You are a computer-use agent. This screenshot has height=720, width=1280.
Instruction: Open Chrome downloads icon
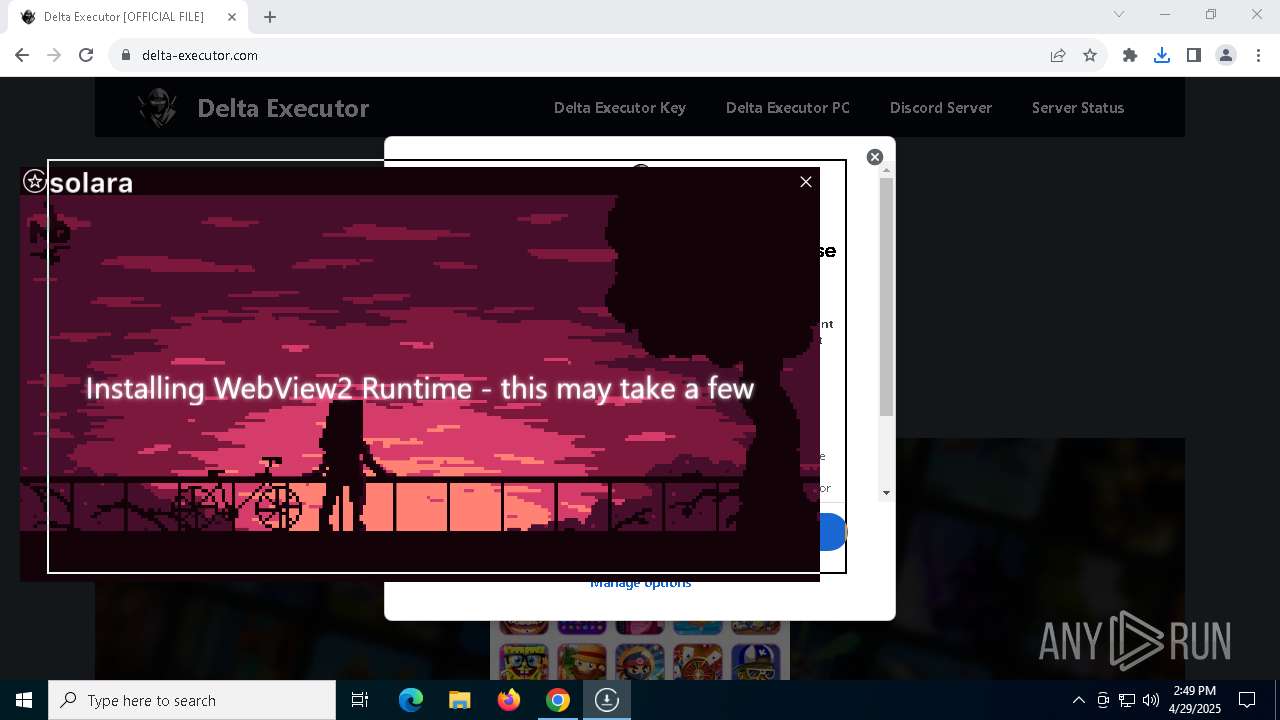[1162, 55]
